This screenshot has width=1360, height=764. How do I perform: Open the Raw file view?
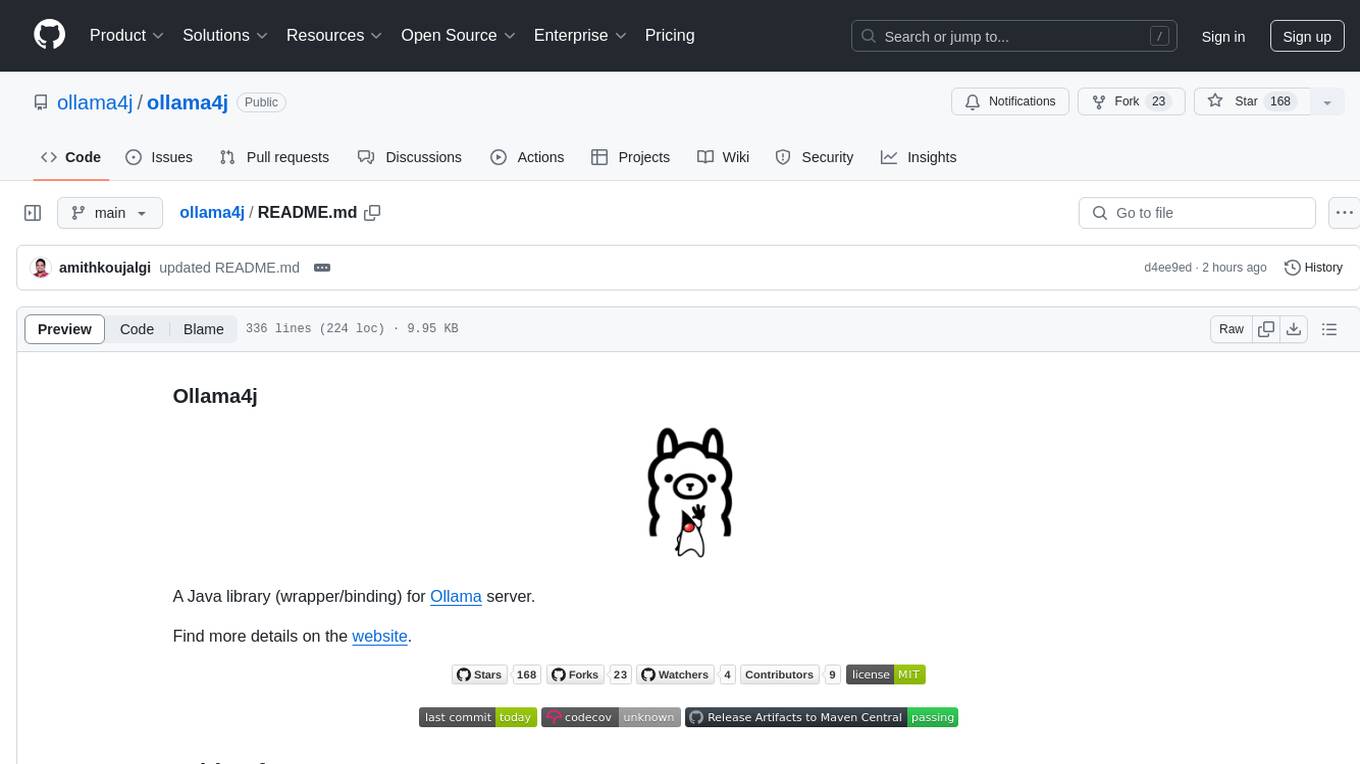tap(1231, 329)
